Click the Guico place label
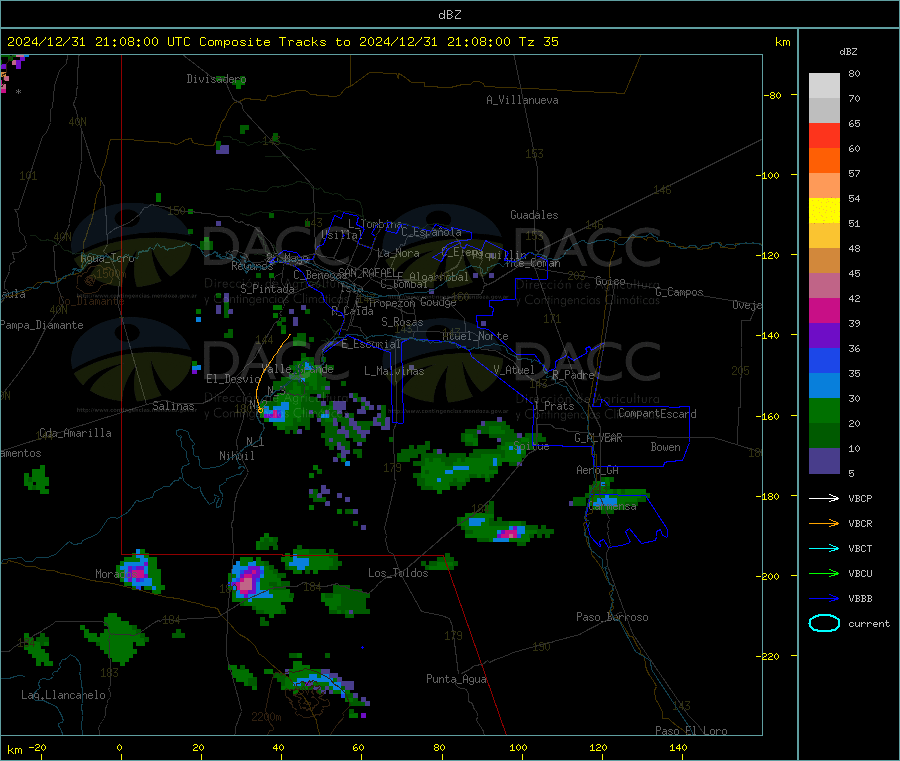 pyautogui.click(x=610, y=281)
